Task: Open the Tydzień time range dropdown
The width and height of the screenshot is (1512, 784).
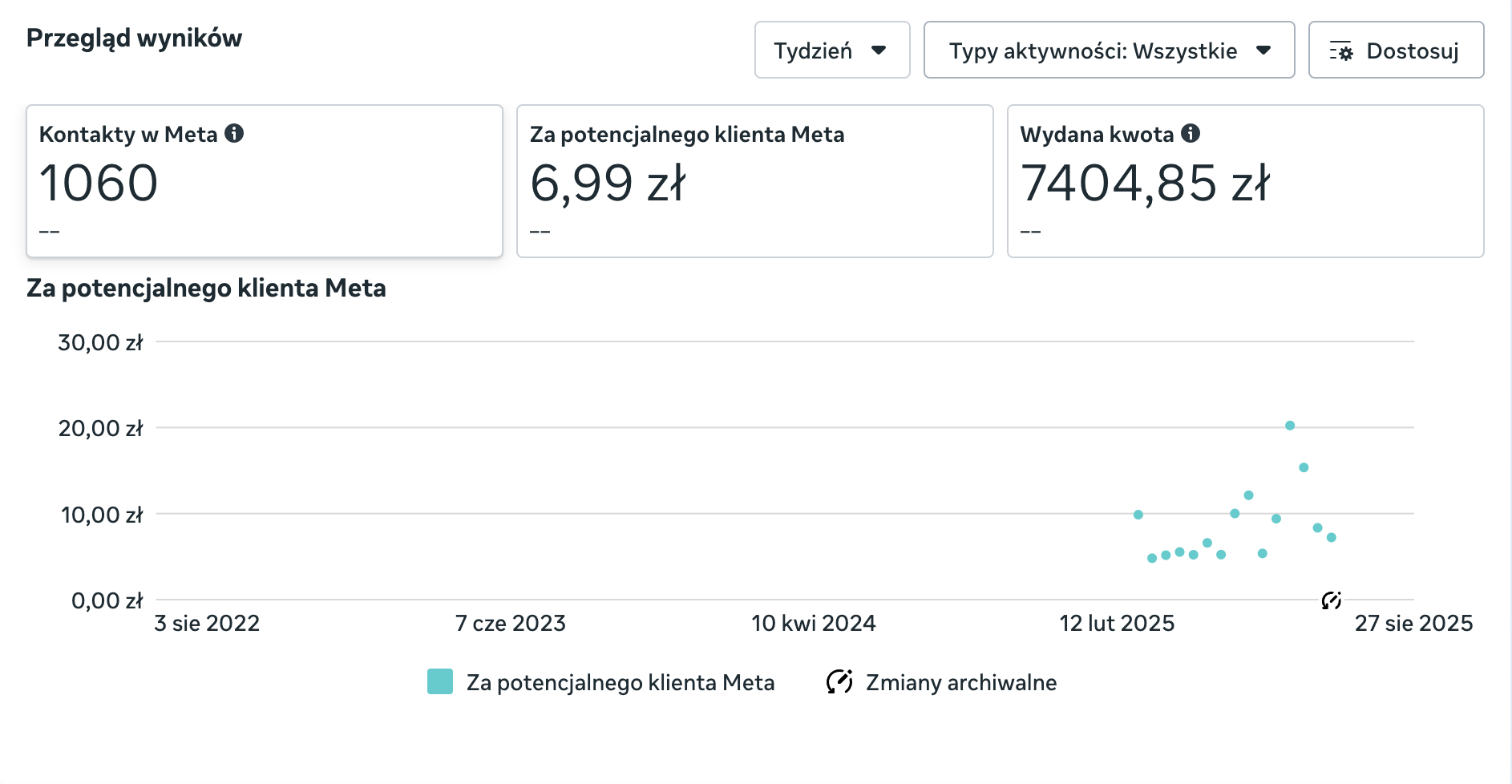Action: coord(831,50)
